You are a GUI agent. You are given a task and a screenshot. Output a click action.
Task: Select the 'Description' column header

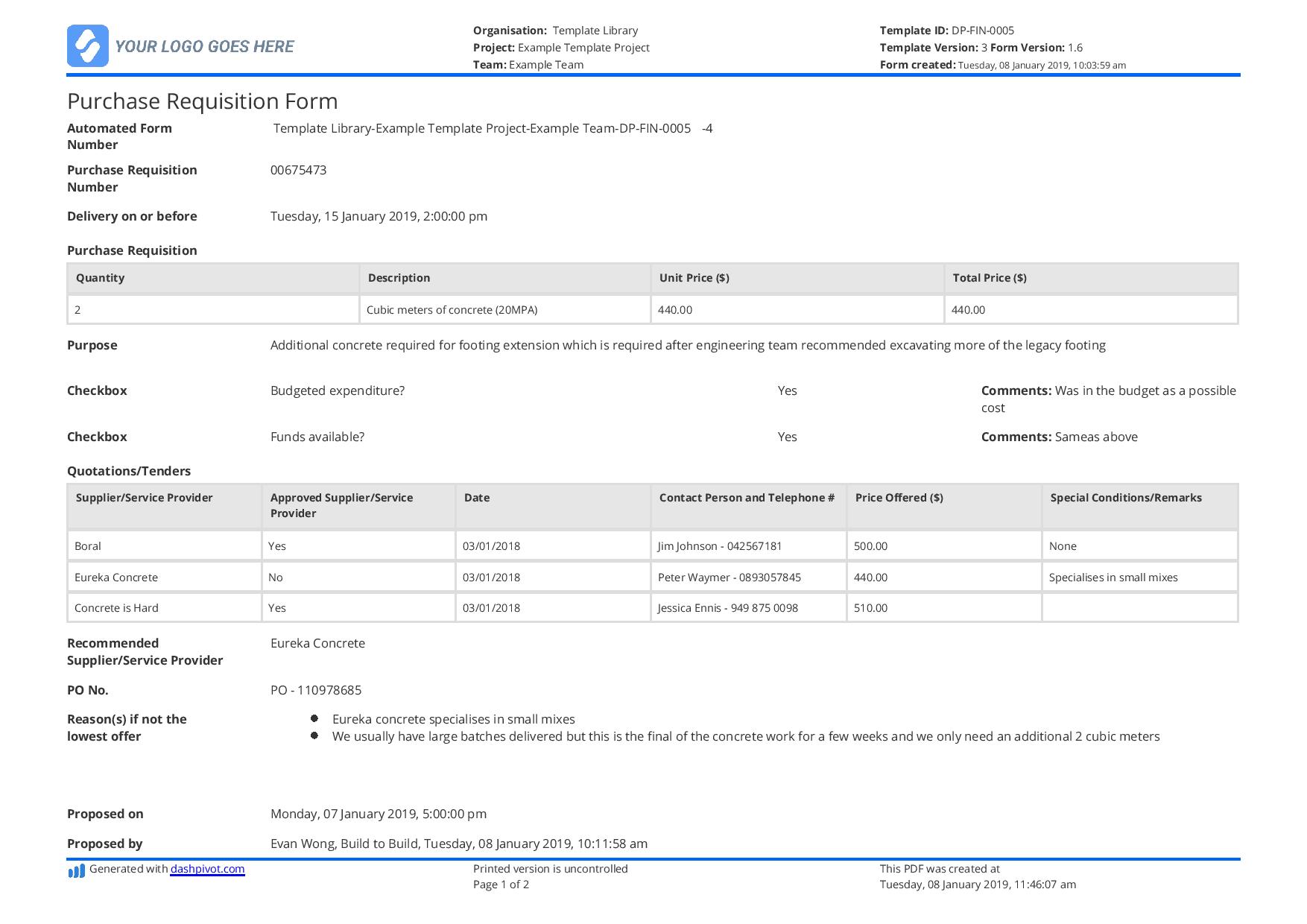pyautogui.click(x=399, y=277)
